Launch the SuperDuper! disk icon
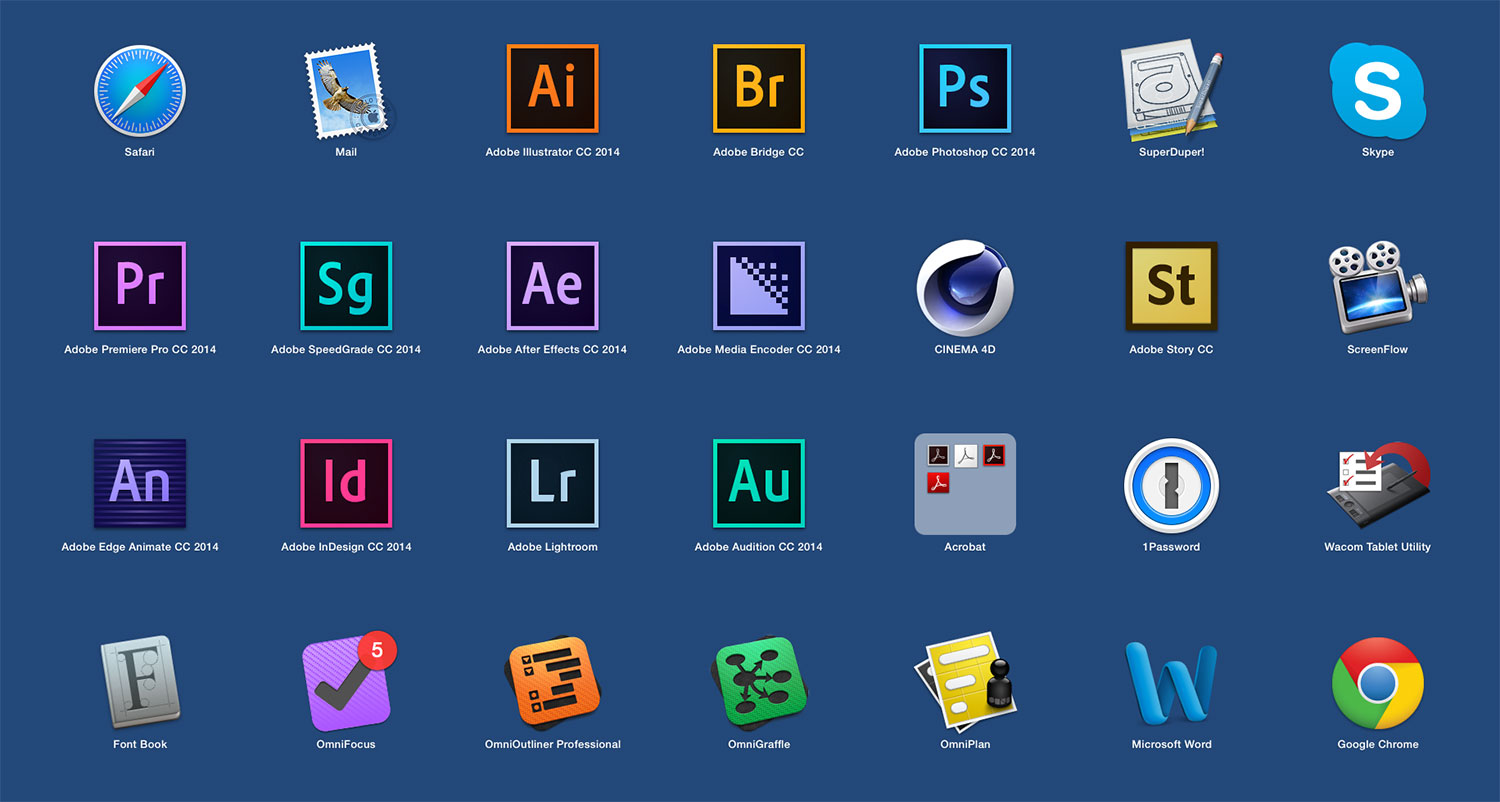Image resolution: width=1500 pixels, height=802 pixels. pyautogui.click(x=1172, y=89)
